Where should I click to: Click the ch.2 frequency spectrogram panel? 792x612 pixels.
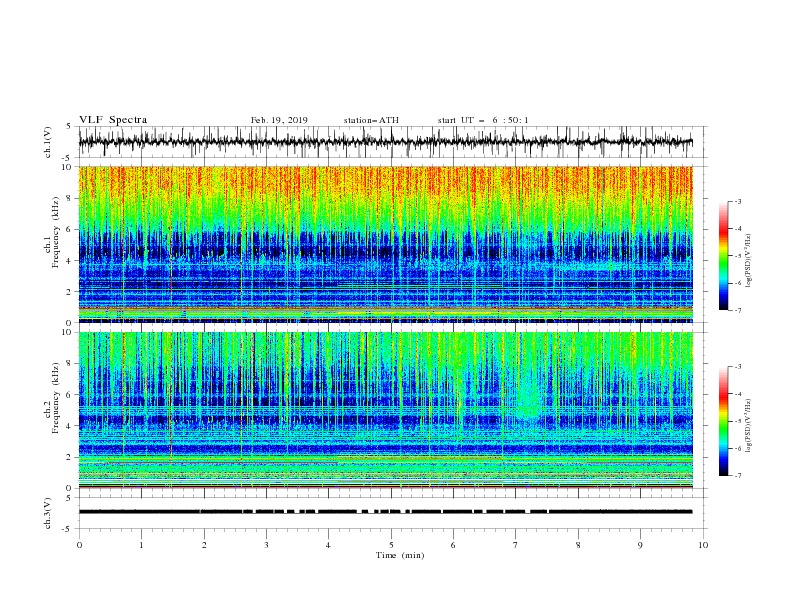click(x=385, y=410)
